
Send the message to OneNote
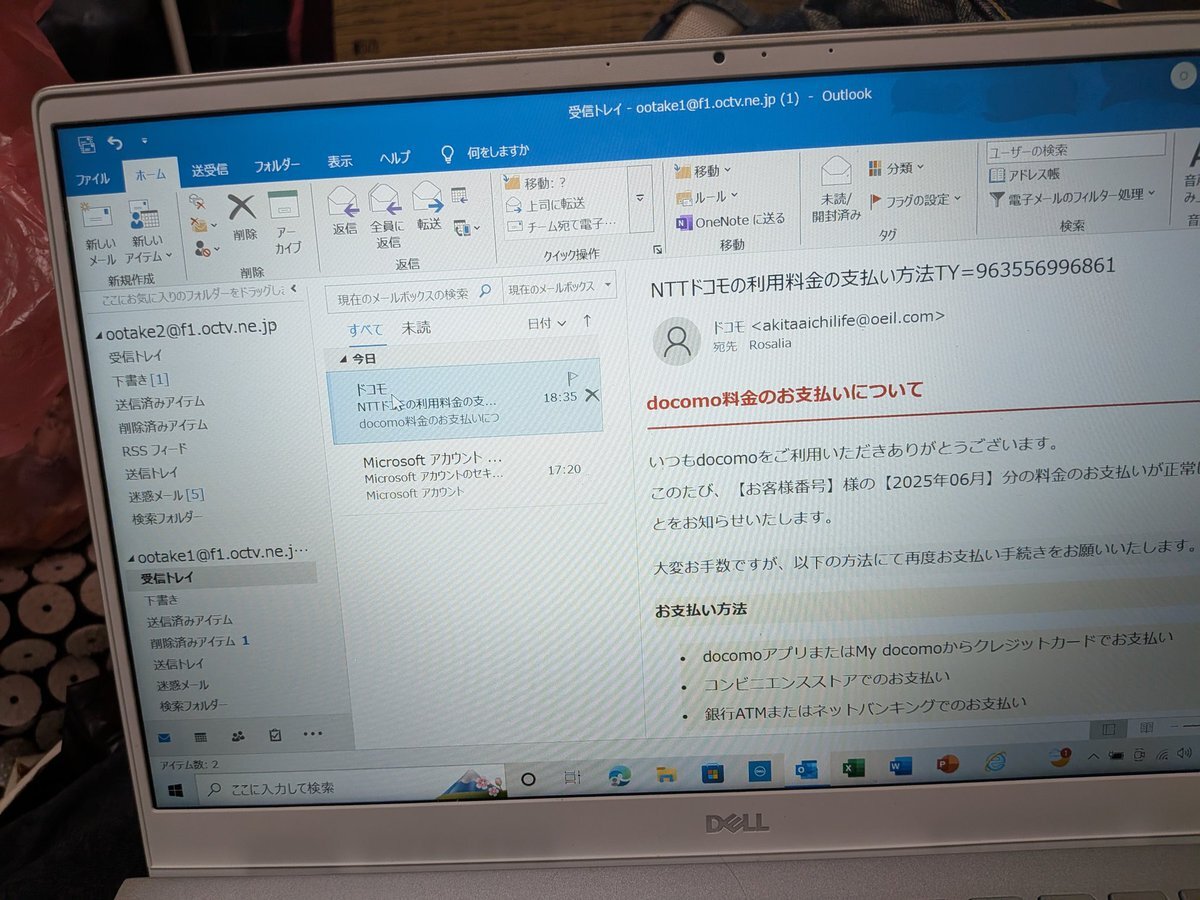731,220
